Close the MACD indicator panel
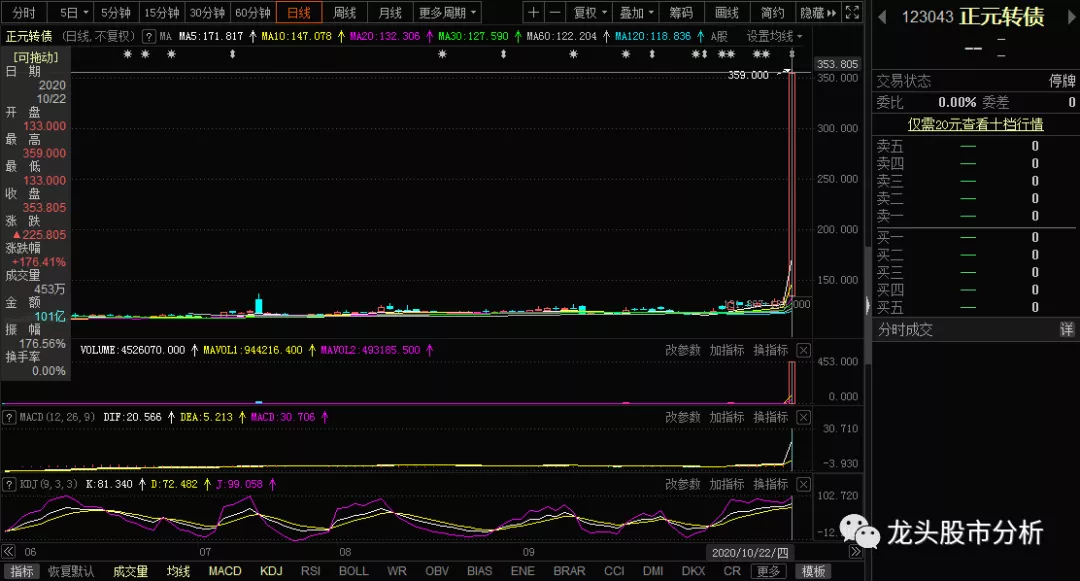Image resolution: width=1080 pixels, height=581 pixels. pos(803,417)
